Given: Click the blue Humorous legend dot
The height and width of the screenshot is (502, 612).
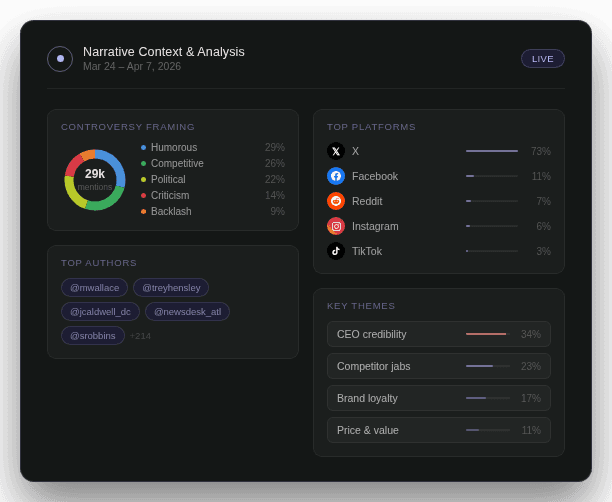Looking at the screenshot, I should coord(143,147).
